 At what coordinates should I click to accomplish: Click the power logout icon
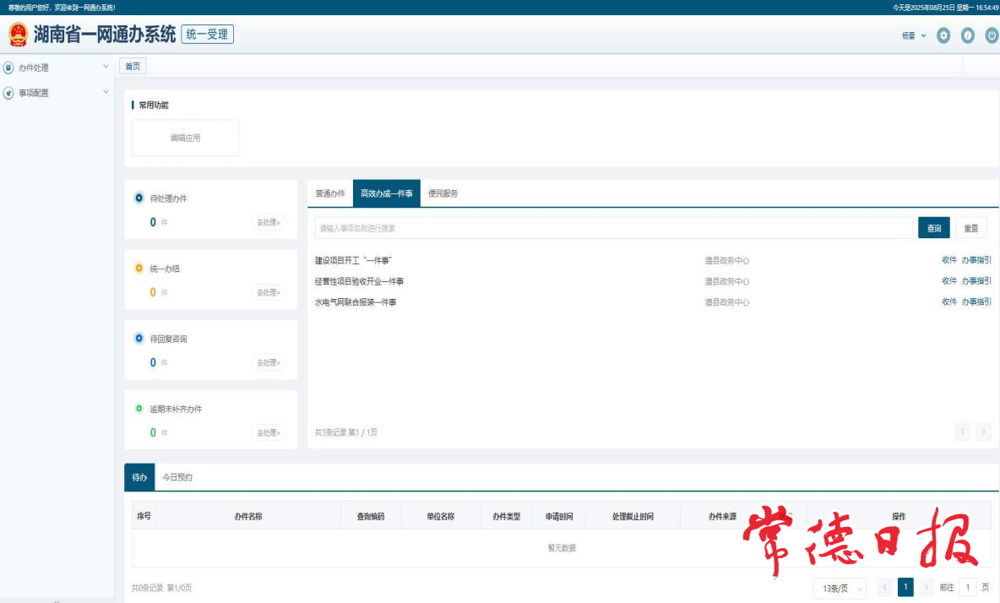(x=991, y=35)
